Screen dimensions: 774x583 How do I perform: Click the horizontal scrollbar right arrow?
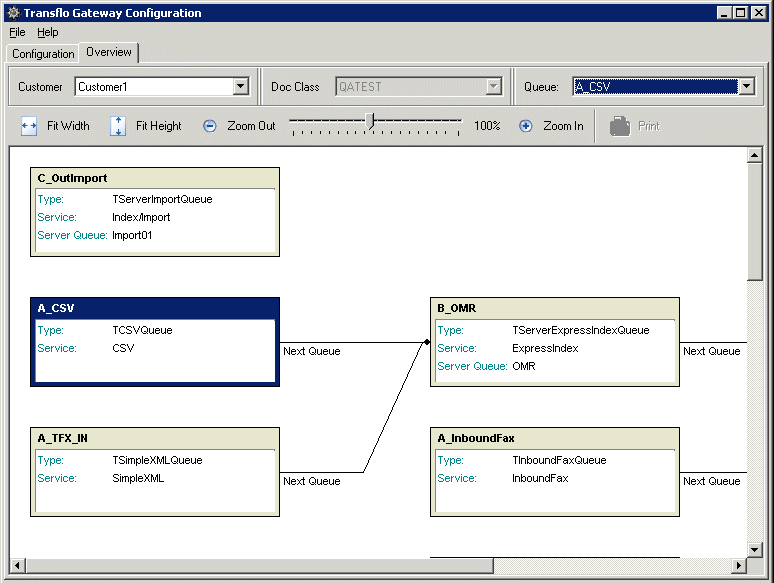tap(739, 566)
